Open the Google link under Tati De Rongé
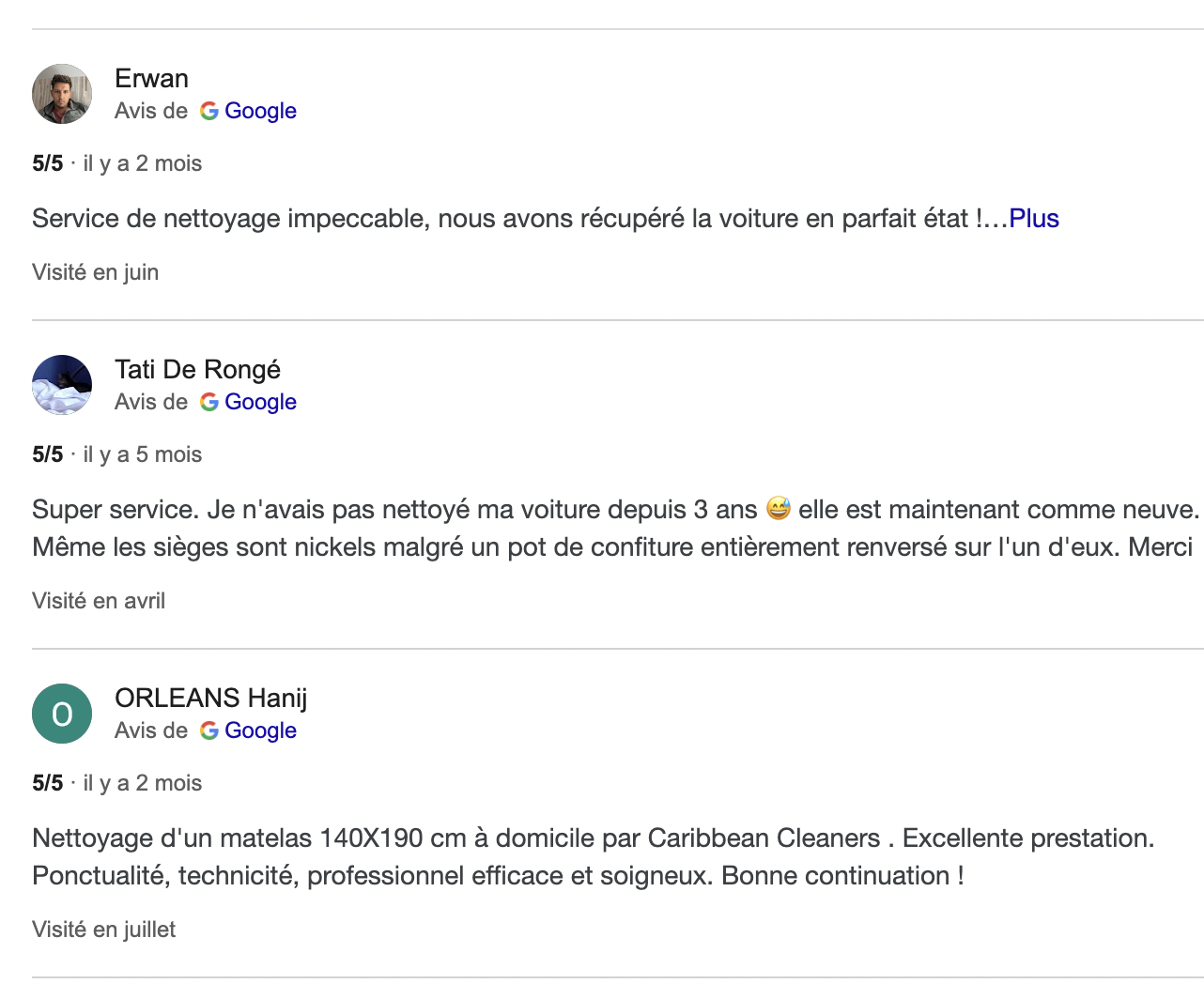 tap(260, 402)
